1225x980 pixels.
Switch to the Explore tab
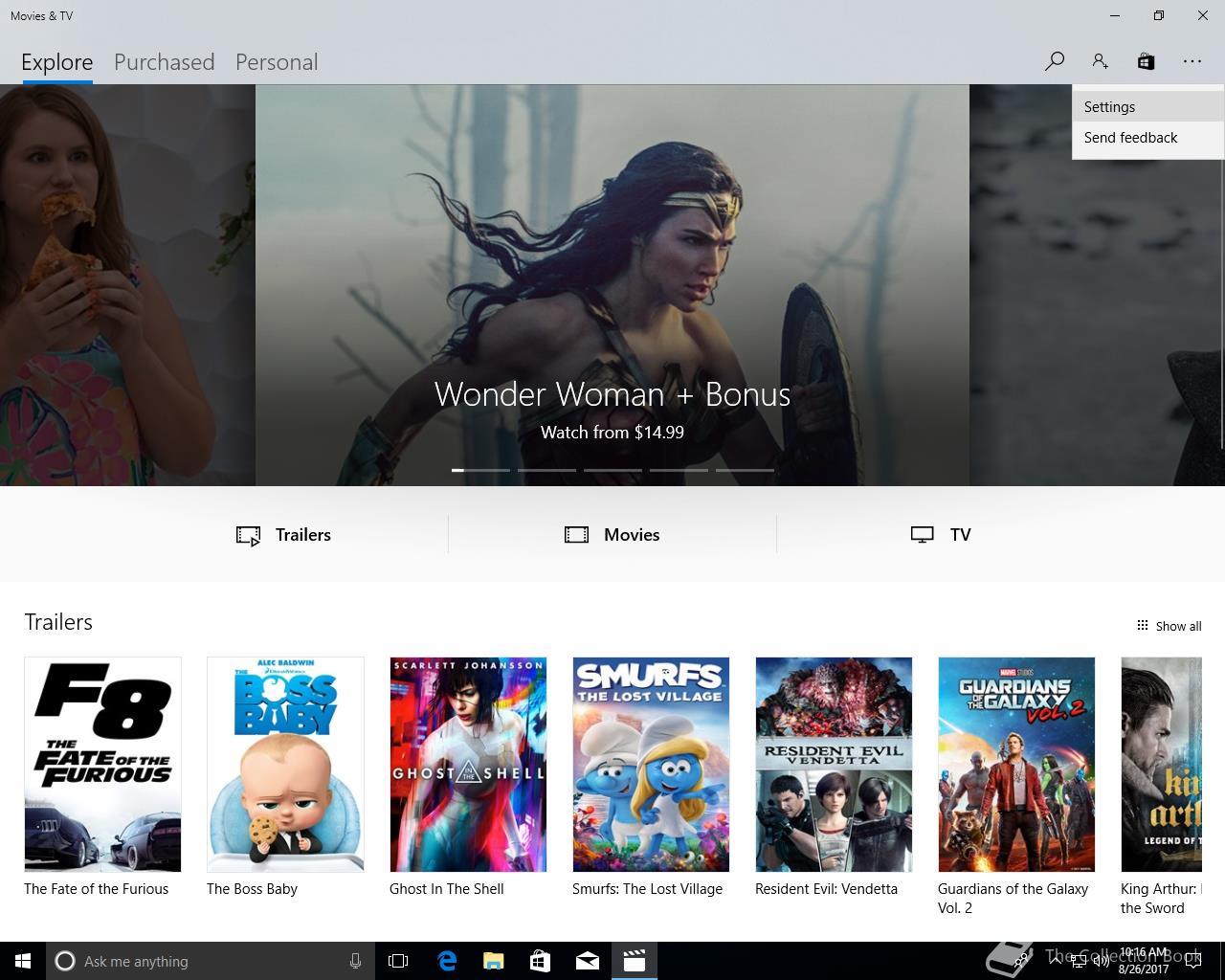point(57,62)
